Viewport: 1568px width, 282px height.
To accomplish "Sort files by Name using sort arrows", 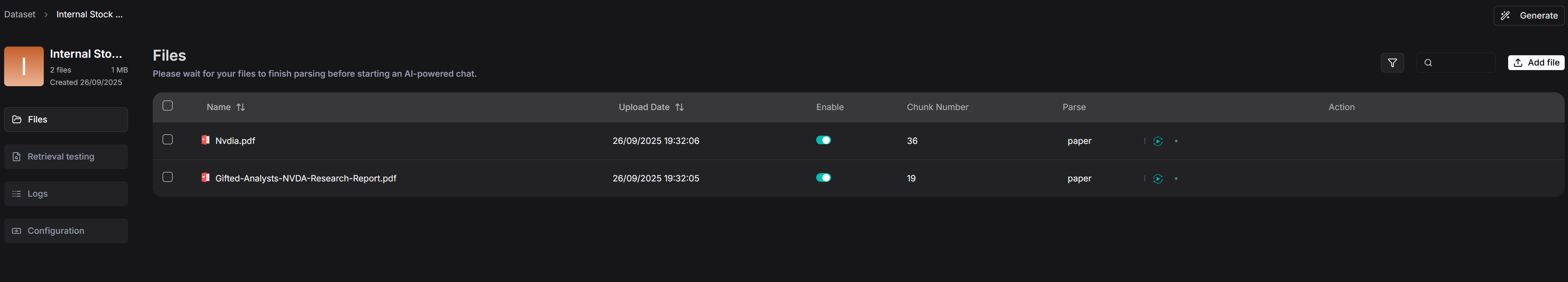I will pos(241,107).
